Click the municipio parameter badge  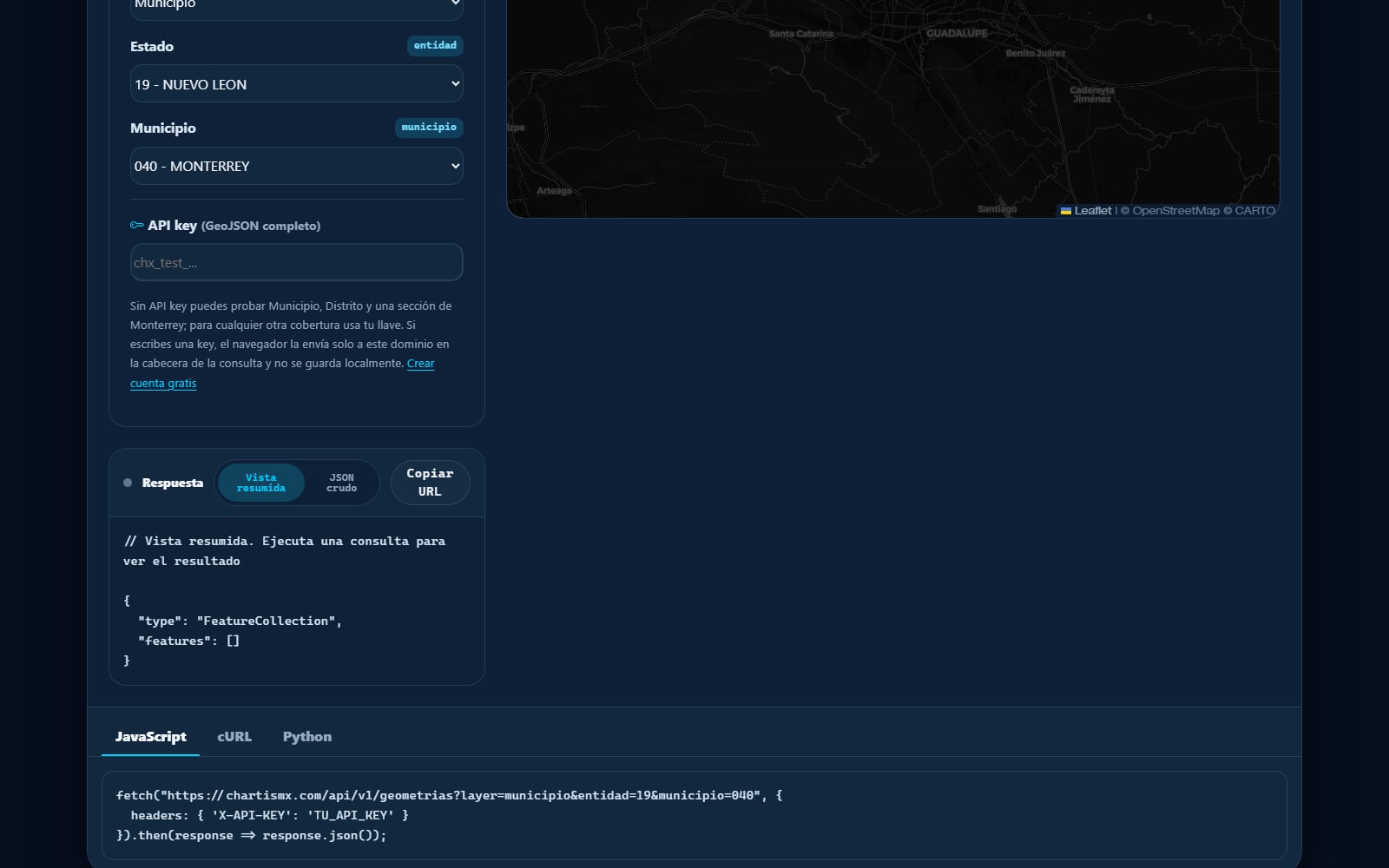click(x=429, y=128)
